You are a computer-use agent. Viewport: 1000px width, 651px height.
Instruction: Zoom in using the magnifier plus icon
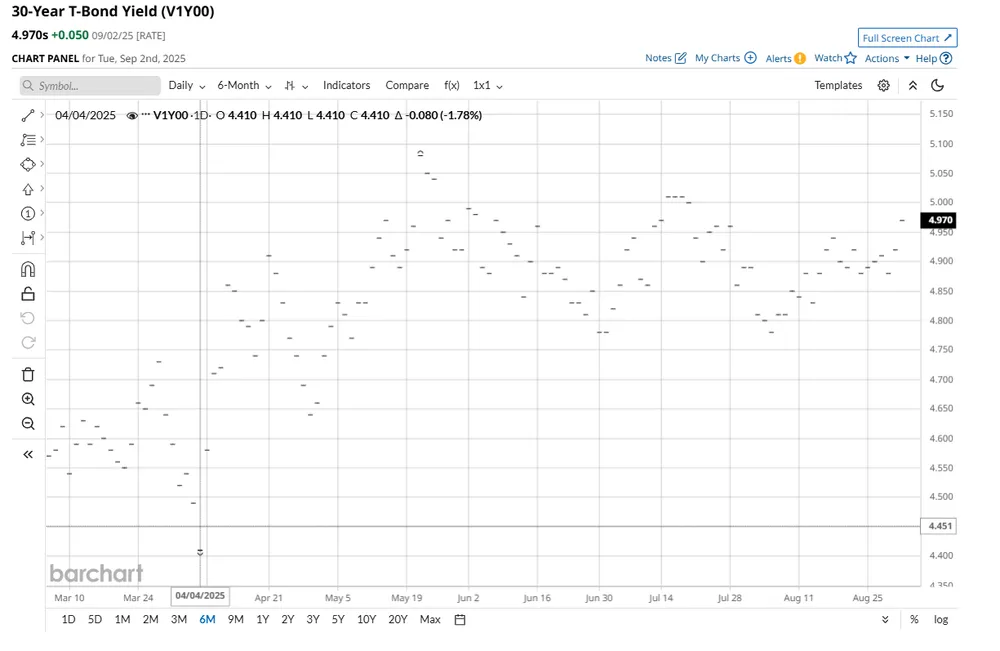click(x=27, y=399)
